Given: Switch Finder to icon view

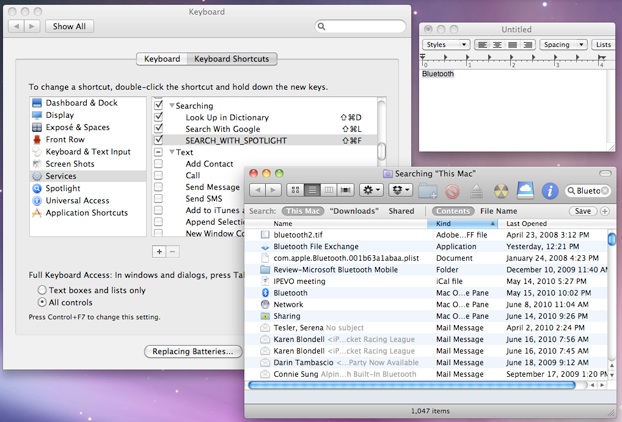Looking at the screenshot, I should coord(295,190).
